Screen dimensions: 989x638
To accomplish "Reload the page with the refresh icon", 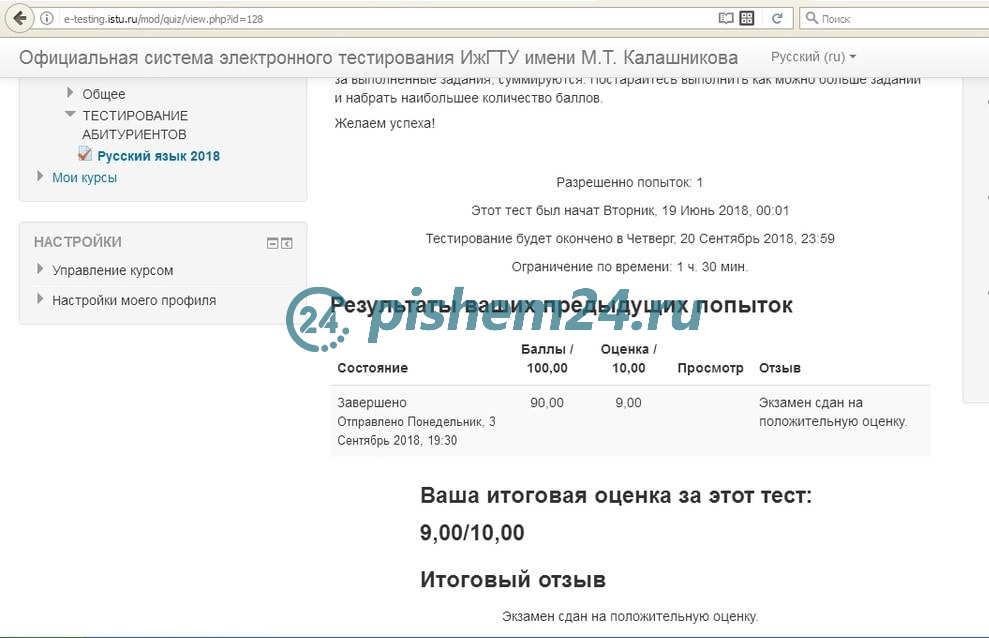I will [x=776, y=18].
